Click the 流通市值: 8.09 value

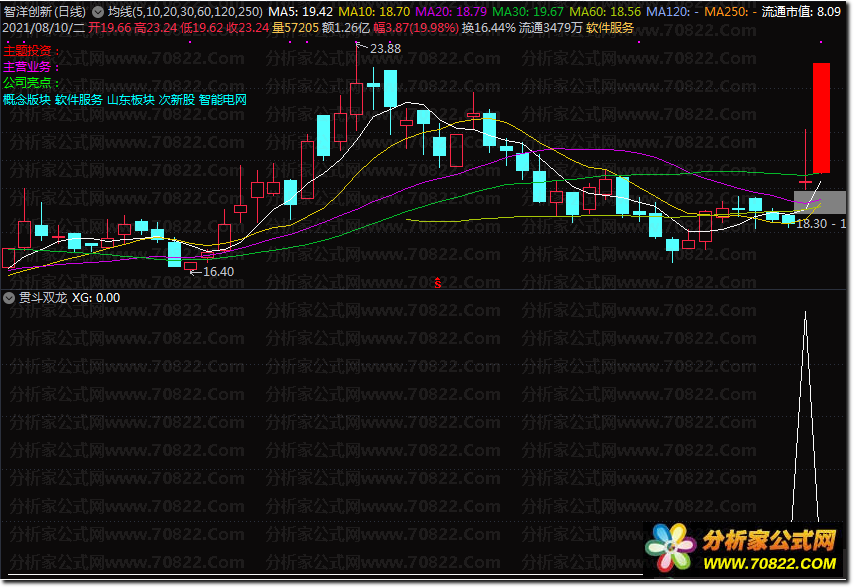[x=801, y=11]
